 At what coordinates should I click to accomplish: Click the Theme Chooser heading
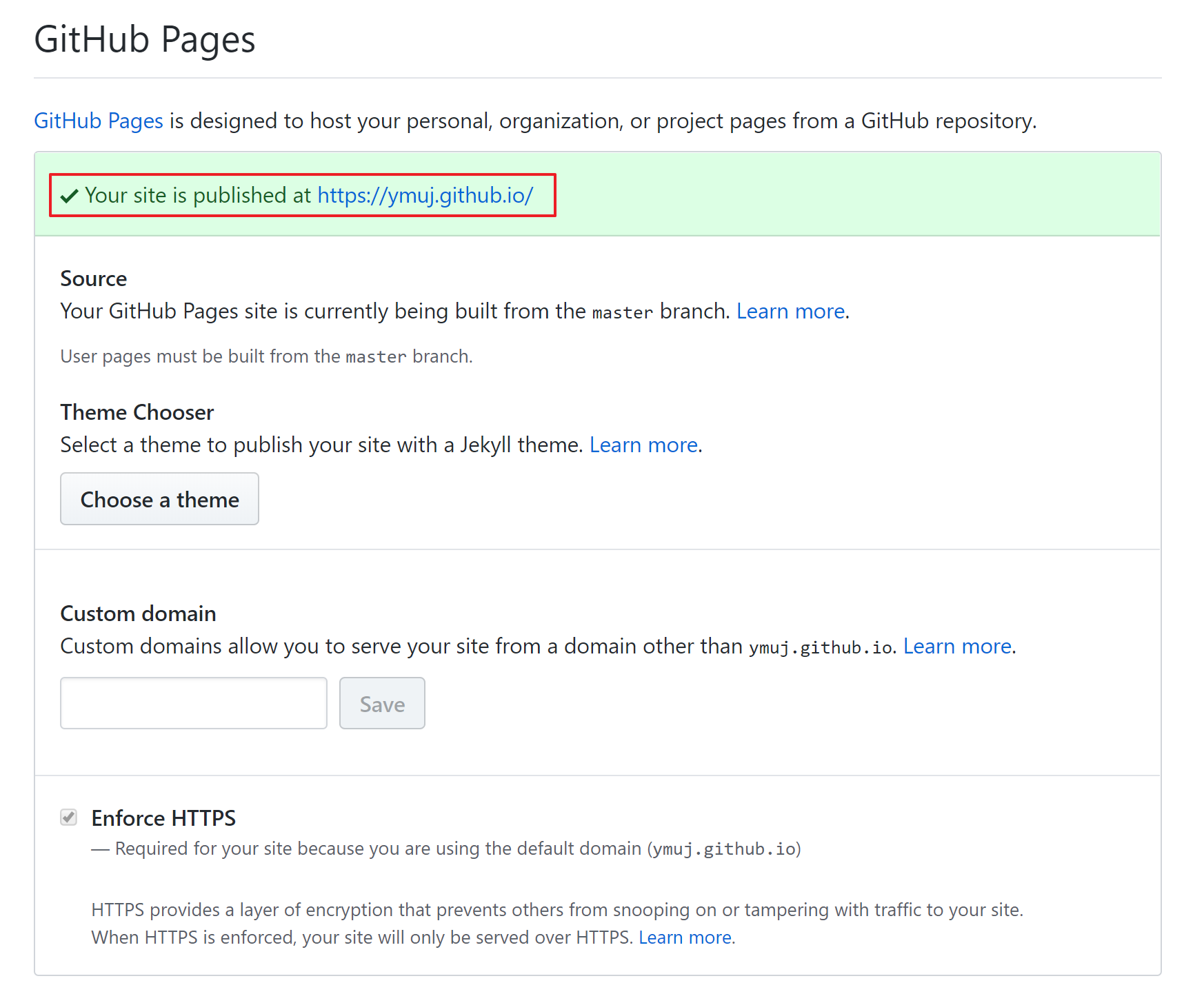tap(137, 412)
